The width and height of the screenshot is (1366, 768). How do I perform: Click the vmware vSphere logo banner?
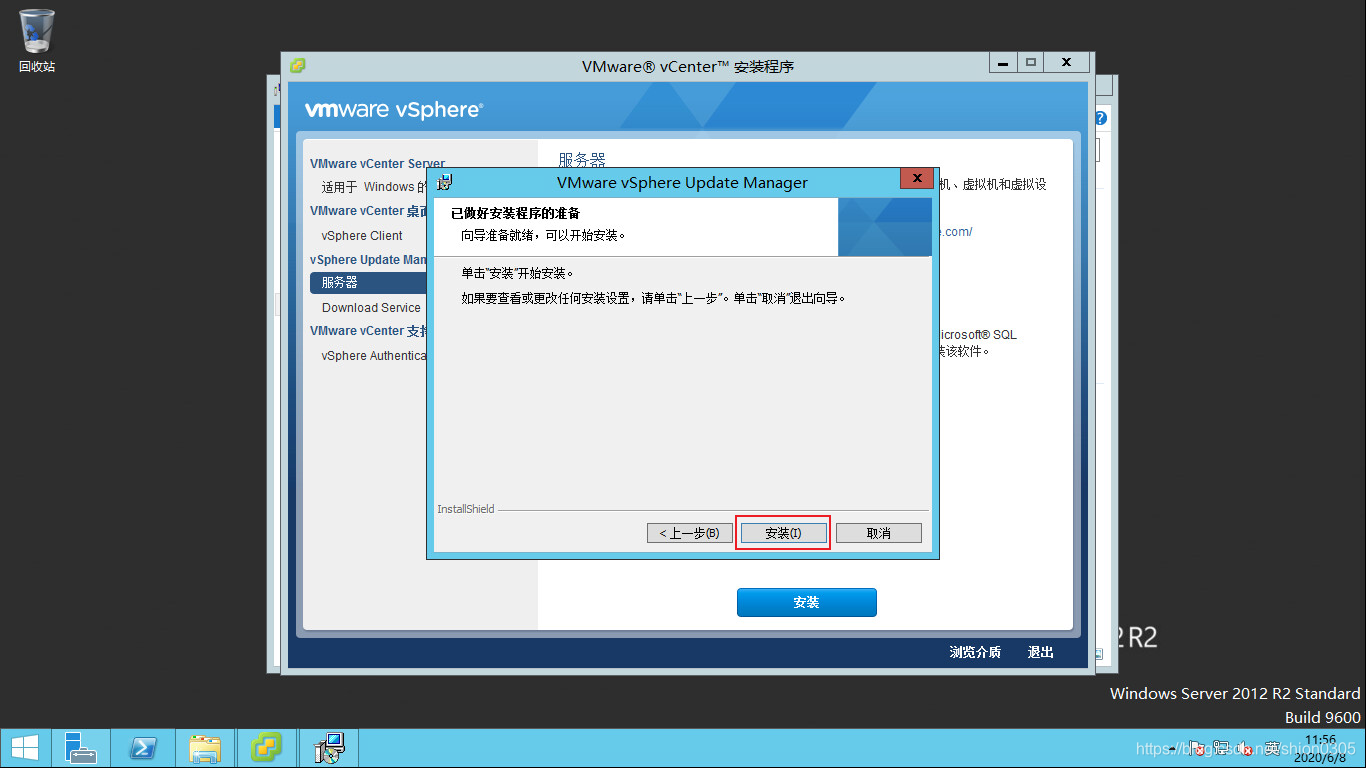click(394, 110)
